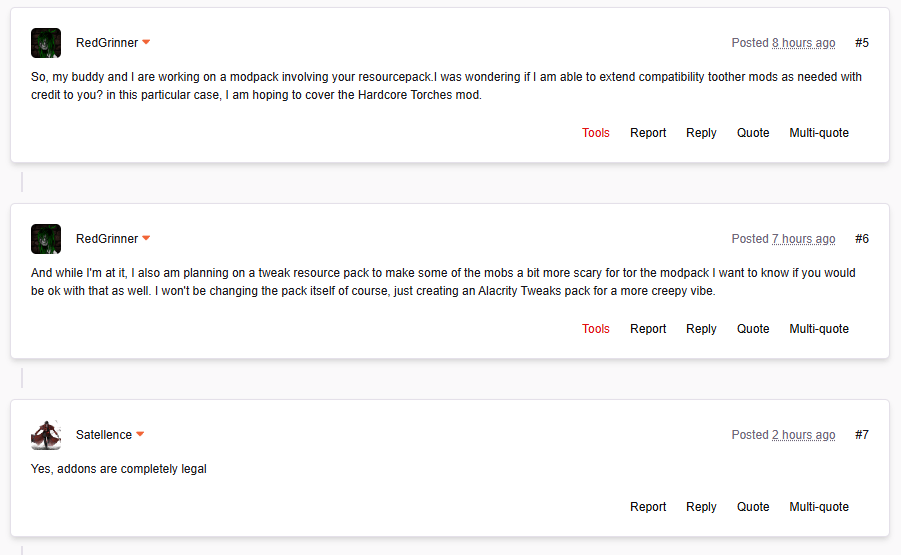Report post #5

tap(648, 133)
